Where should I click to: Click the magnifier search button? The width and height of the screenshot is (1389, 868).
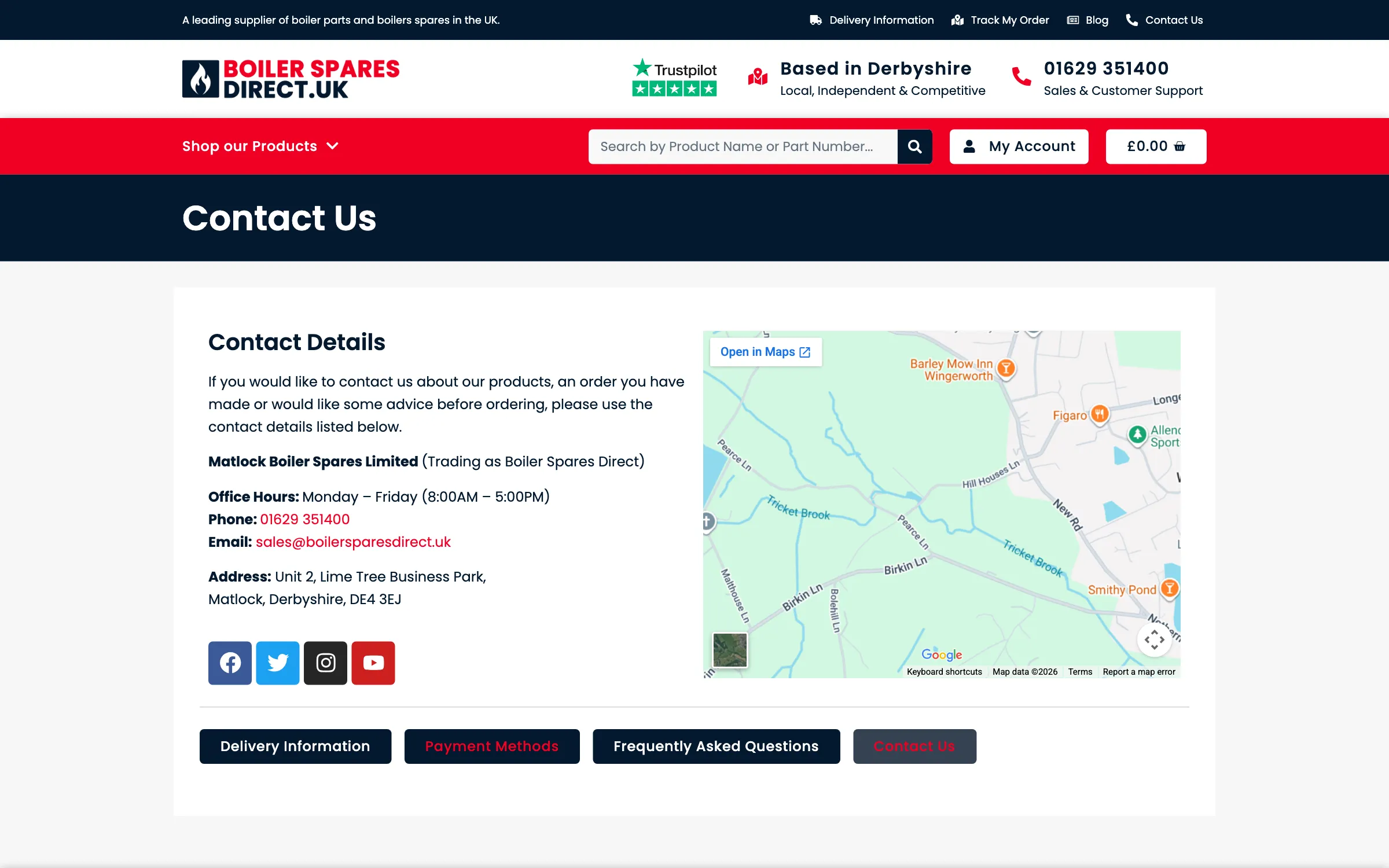click(914, 146)
